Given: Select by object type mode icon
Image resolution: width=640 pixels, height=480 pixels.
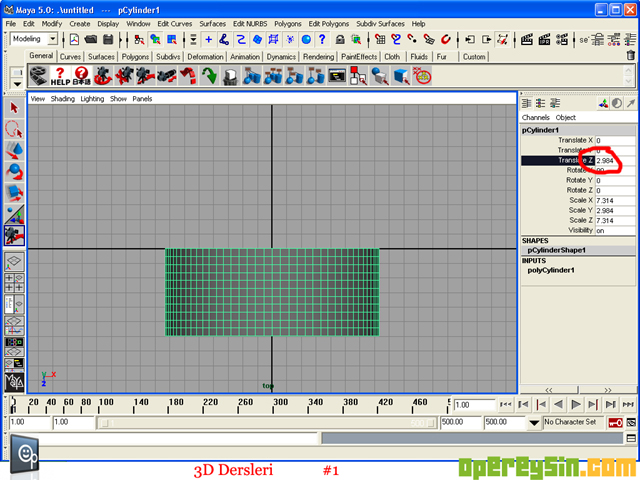Looking at the screenshot, I should coord(155,40).
